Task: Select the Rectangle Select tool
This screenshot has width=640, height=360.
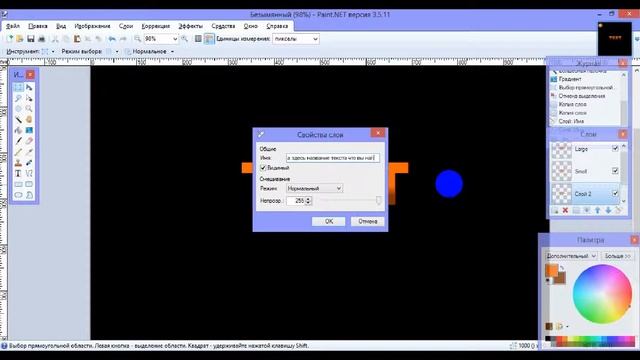Action: pos(18,87)
